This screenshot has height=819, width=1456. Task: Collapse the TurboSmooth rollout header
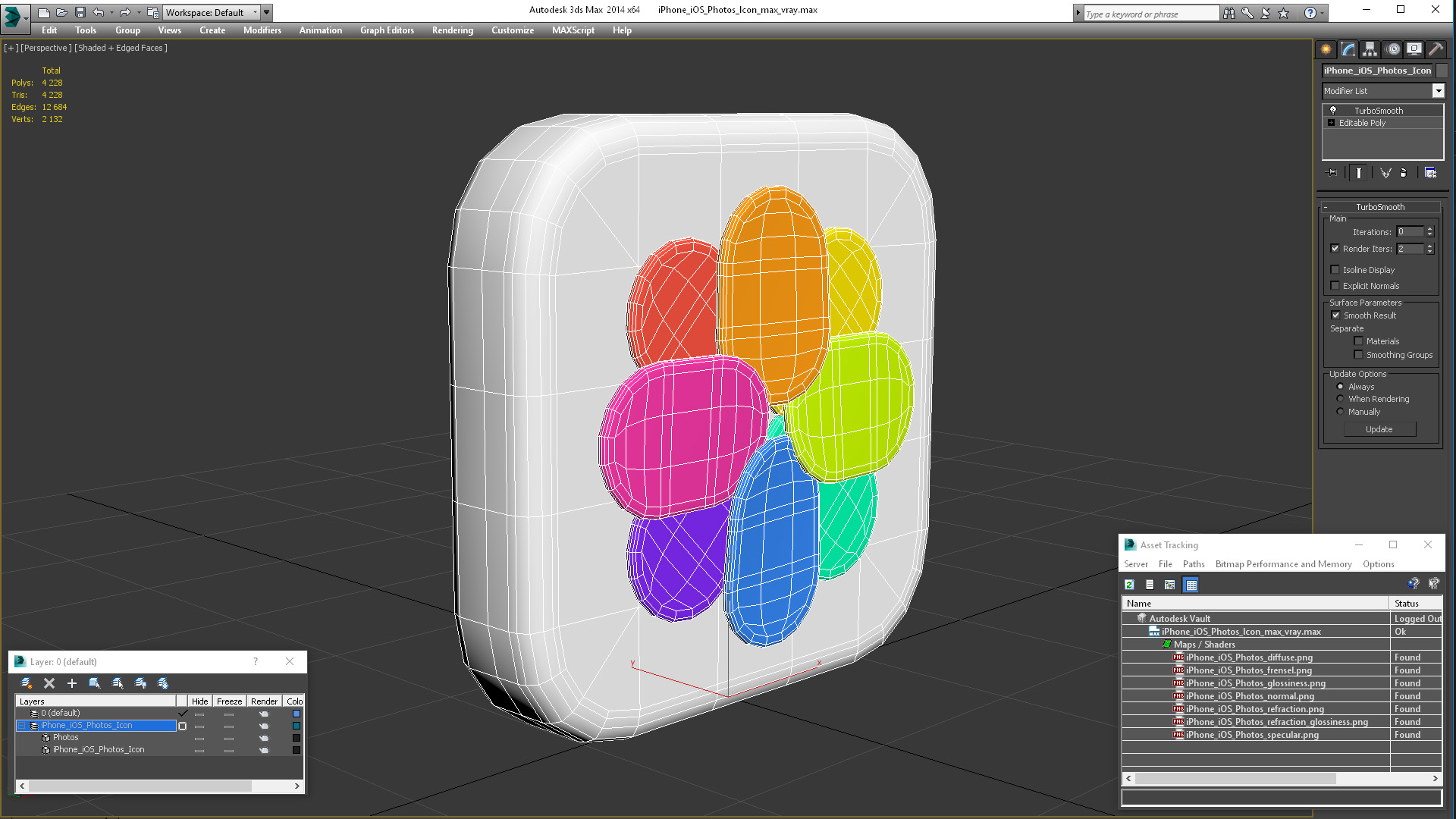pos(1380,207)
